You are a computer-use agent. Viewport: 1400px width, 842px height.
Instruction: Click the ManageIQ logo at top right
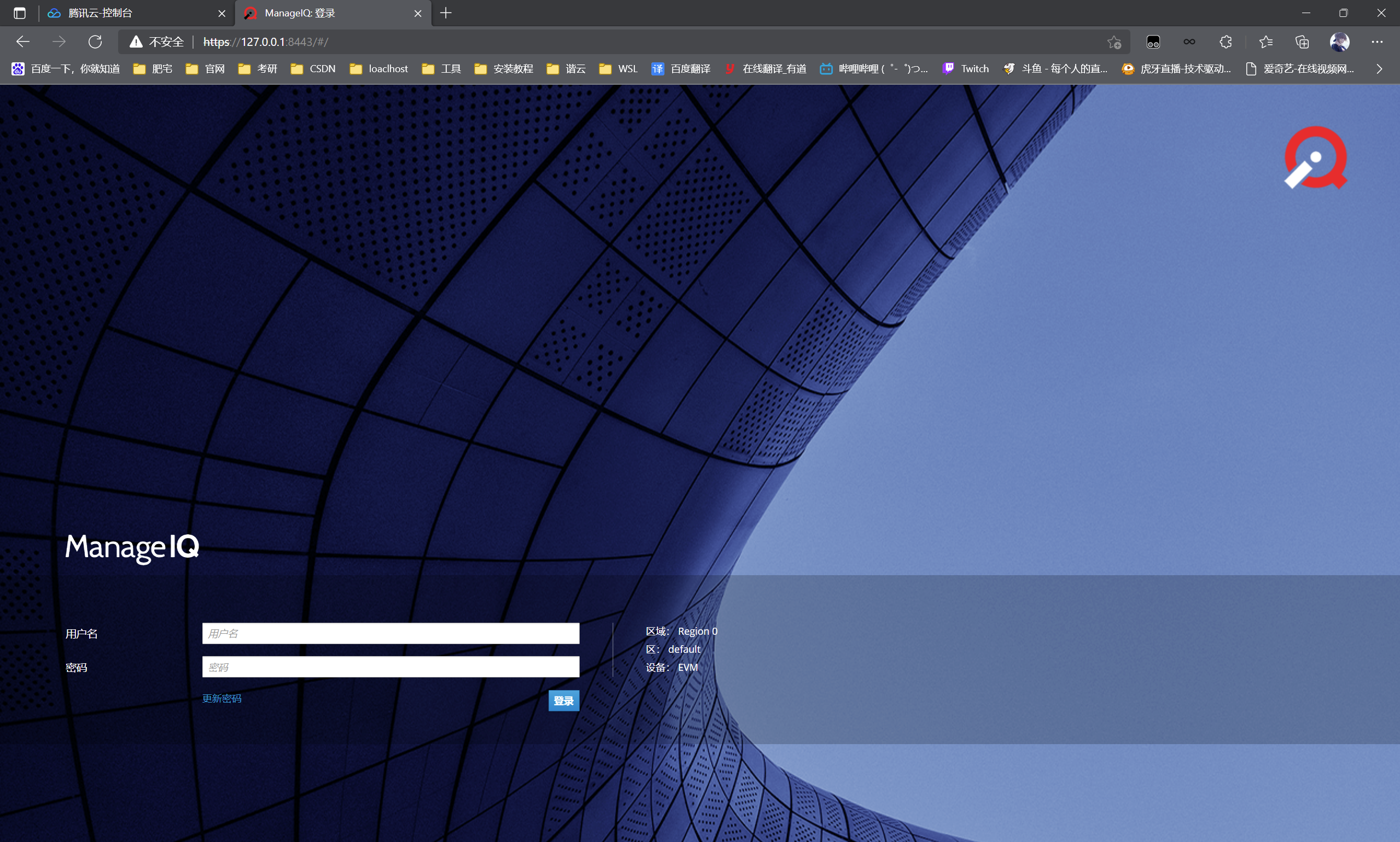click(x=1315, y=157)
